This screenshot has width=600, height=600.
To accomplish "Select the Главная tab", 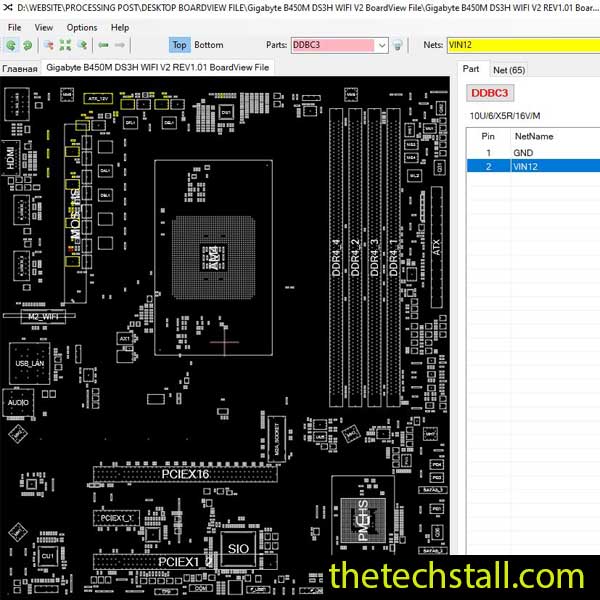I will point(20,68).
